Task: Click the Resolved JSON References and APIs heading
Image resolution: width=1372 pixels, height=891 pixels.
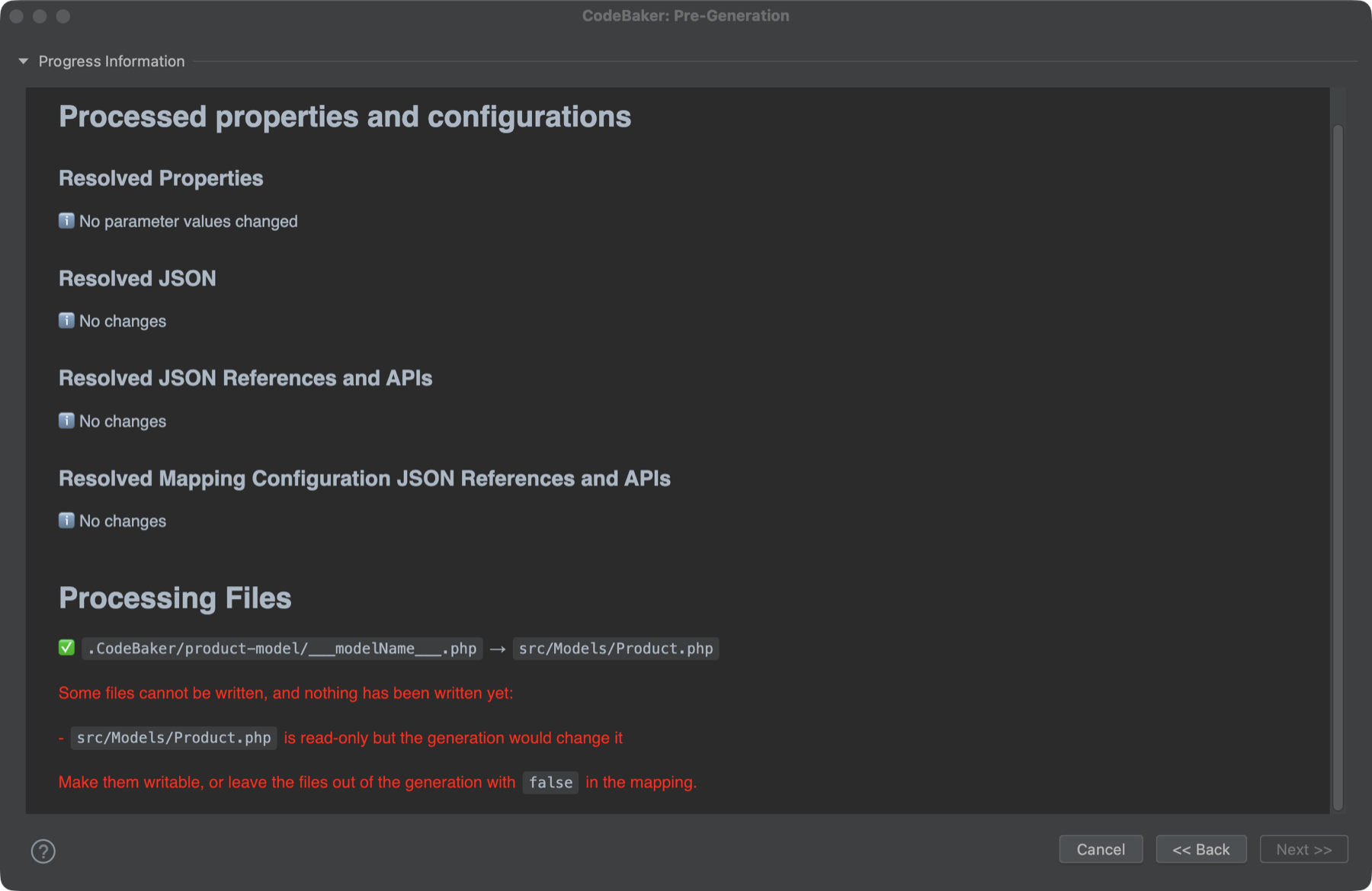Action: click(x=245, y=378)
